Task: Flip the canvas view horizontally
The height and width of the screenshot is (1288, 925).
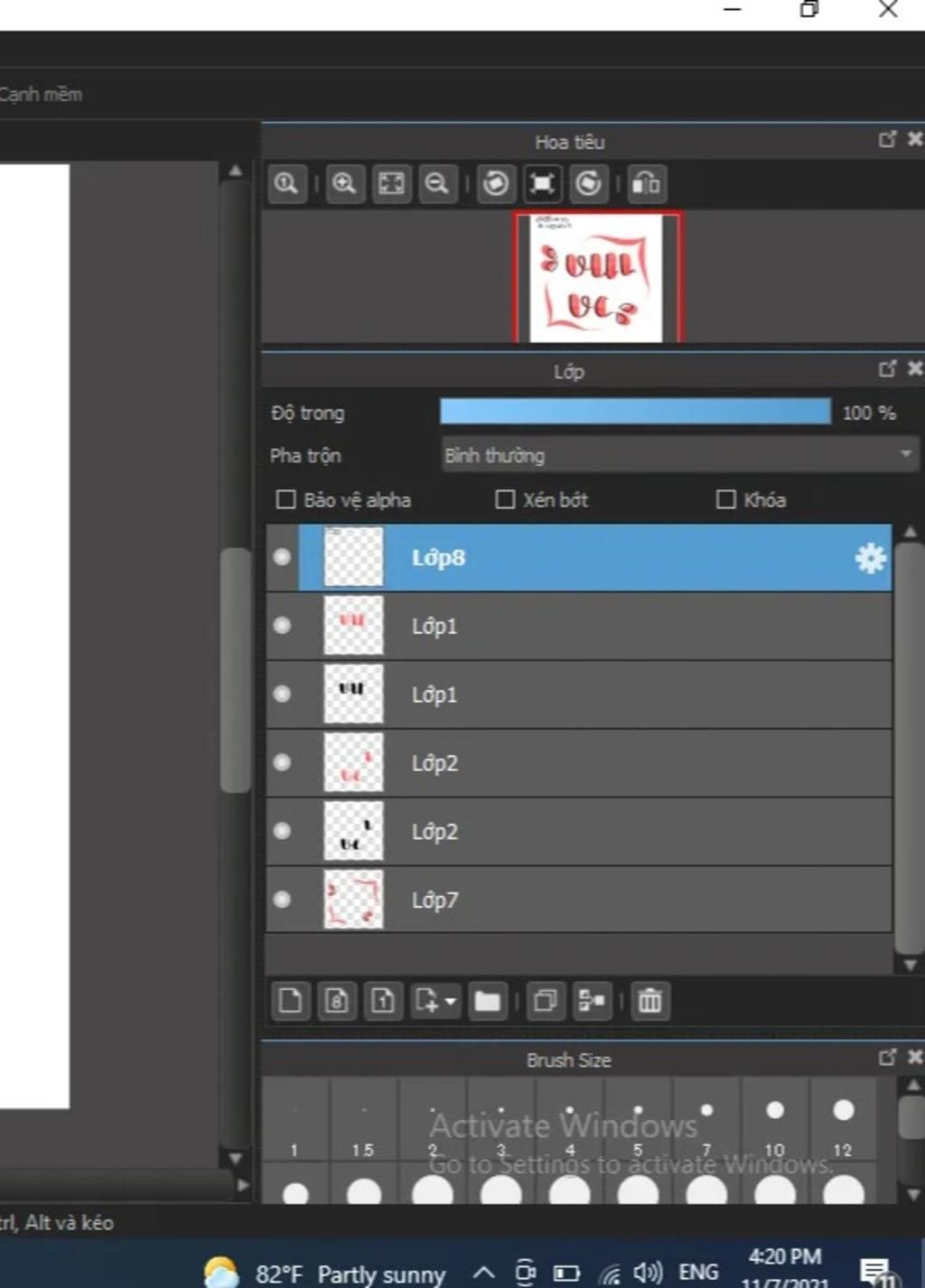Action: coord(647,184)
